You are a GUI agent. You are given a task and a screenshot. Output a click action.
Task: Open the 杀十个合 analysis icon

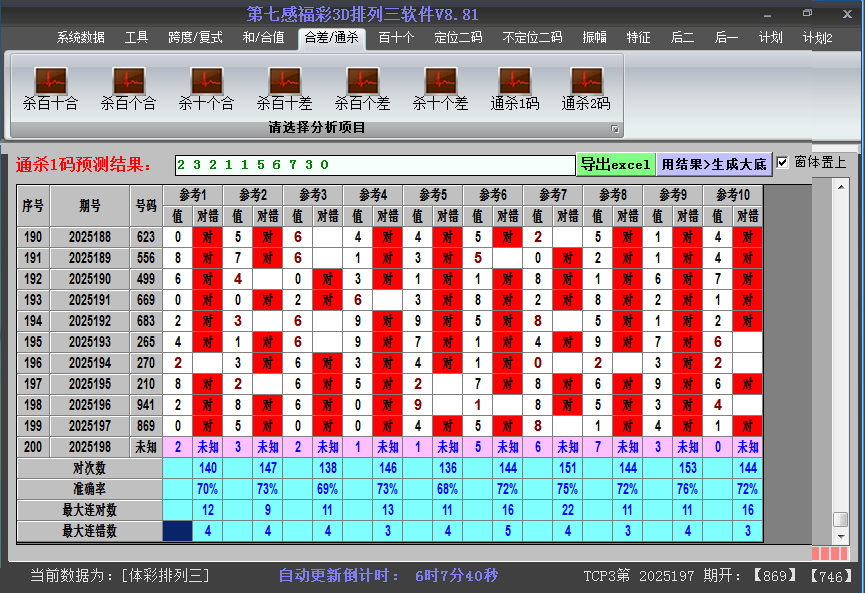[x=206, y=89]
